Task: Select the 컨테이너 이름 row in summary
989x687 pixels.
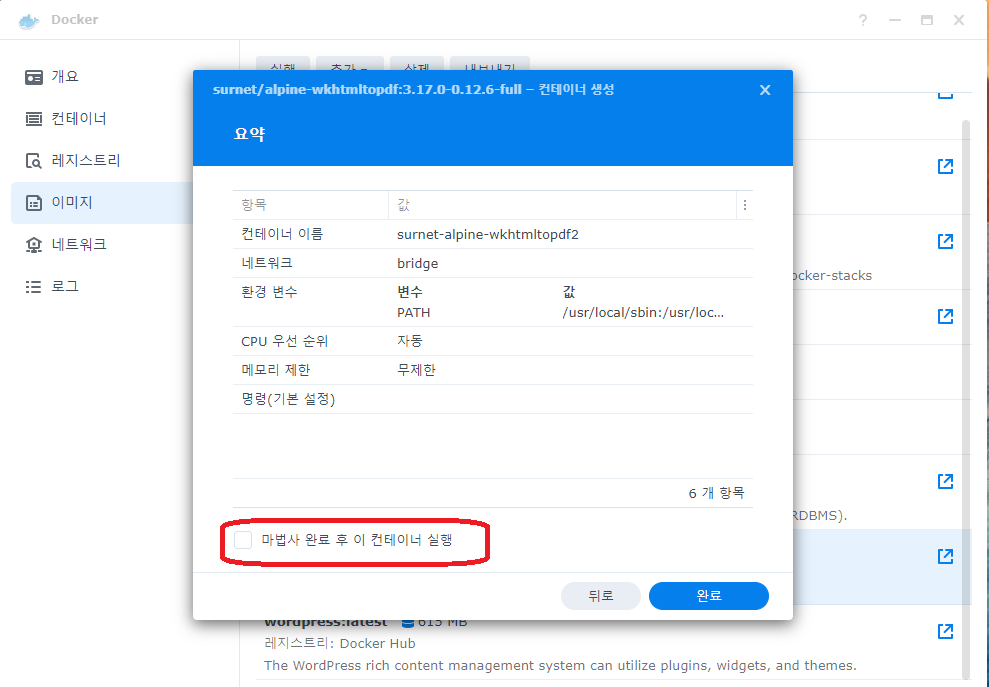Action: [492, 234]
